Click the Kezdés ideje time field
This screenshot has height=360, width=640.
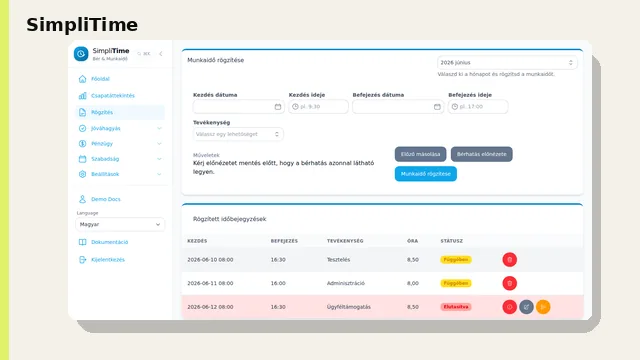[x=318, y=107]
